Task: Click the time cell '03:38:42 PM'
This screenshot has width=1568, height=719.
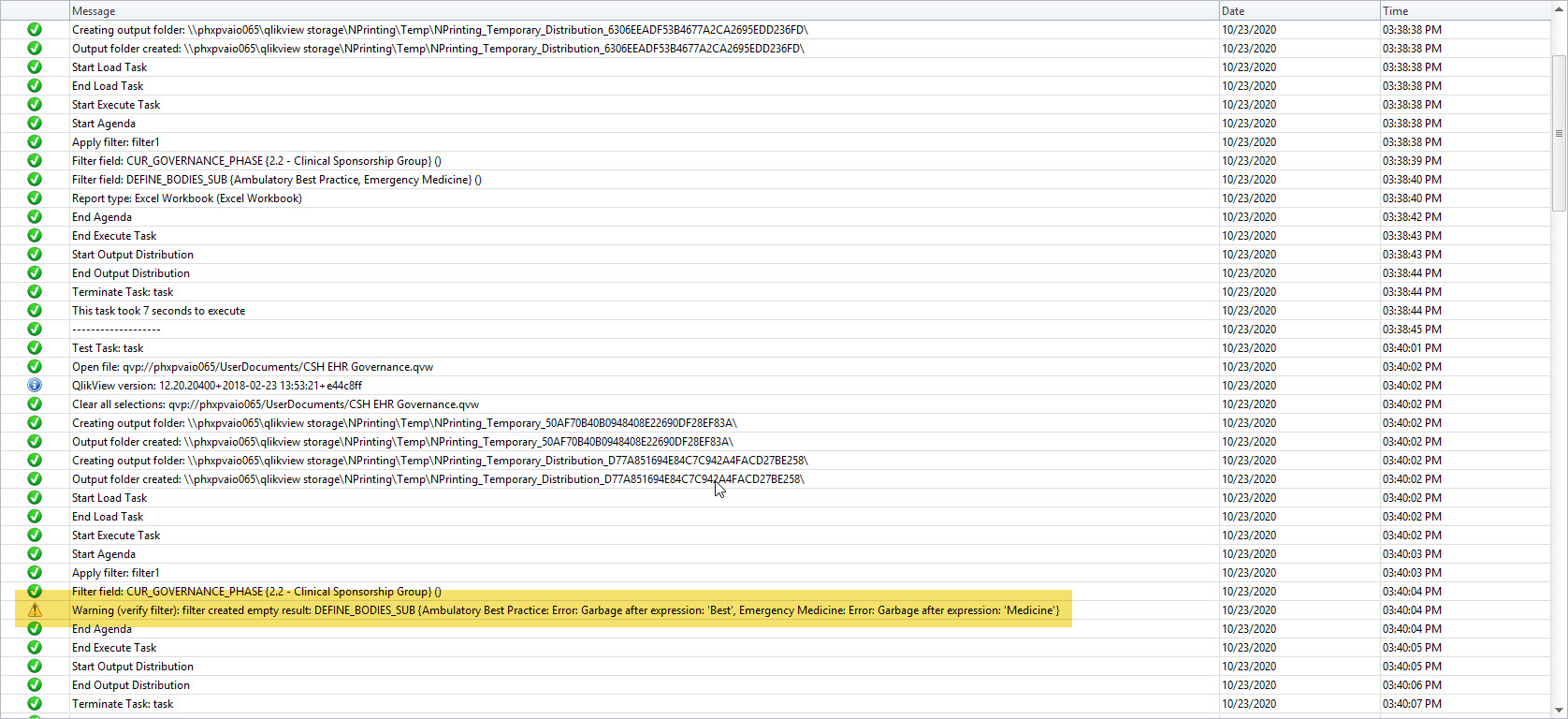Action: click(x=1412, y=217)
